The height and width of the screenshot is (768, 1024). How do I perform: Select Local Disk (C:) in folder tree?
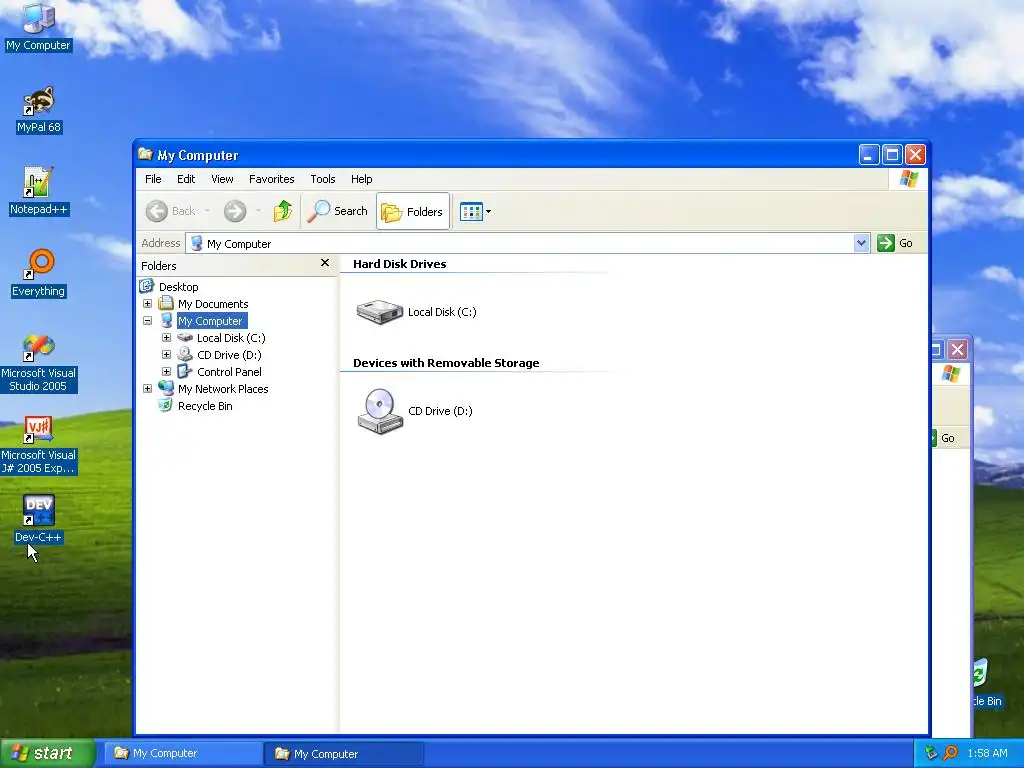tap(231, 338)
